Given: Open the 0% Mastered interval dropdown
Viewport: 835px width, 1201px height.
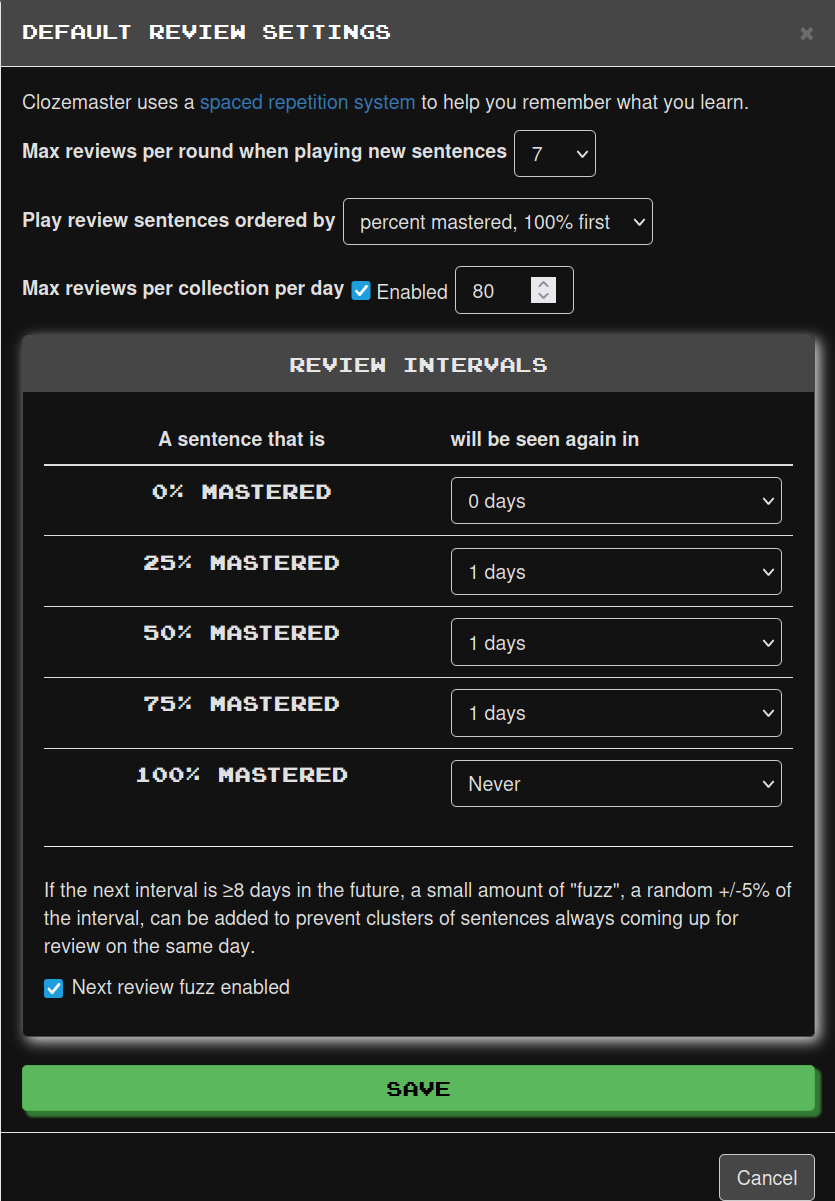Looking at the screenshot, I should 615,501.
